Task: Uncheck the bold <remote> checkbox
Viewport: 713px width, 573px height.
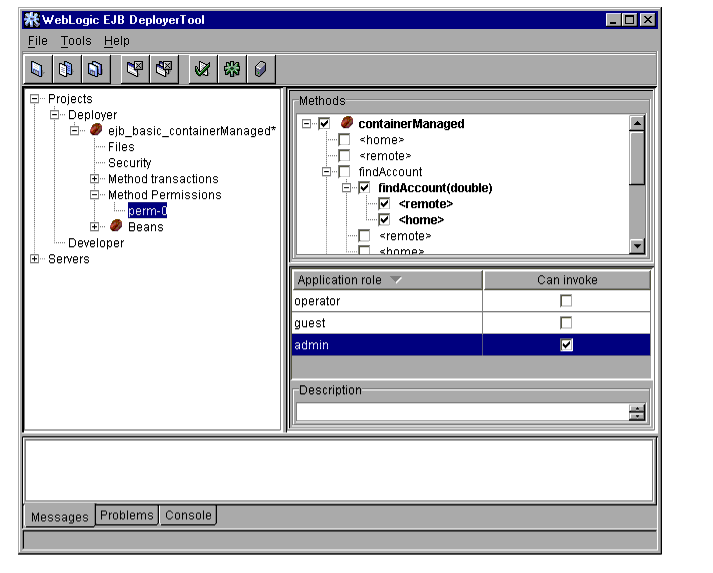Action: (384, 203)
